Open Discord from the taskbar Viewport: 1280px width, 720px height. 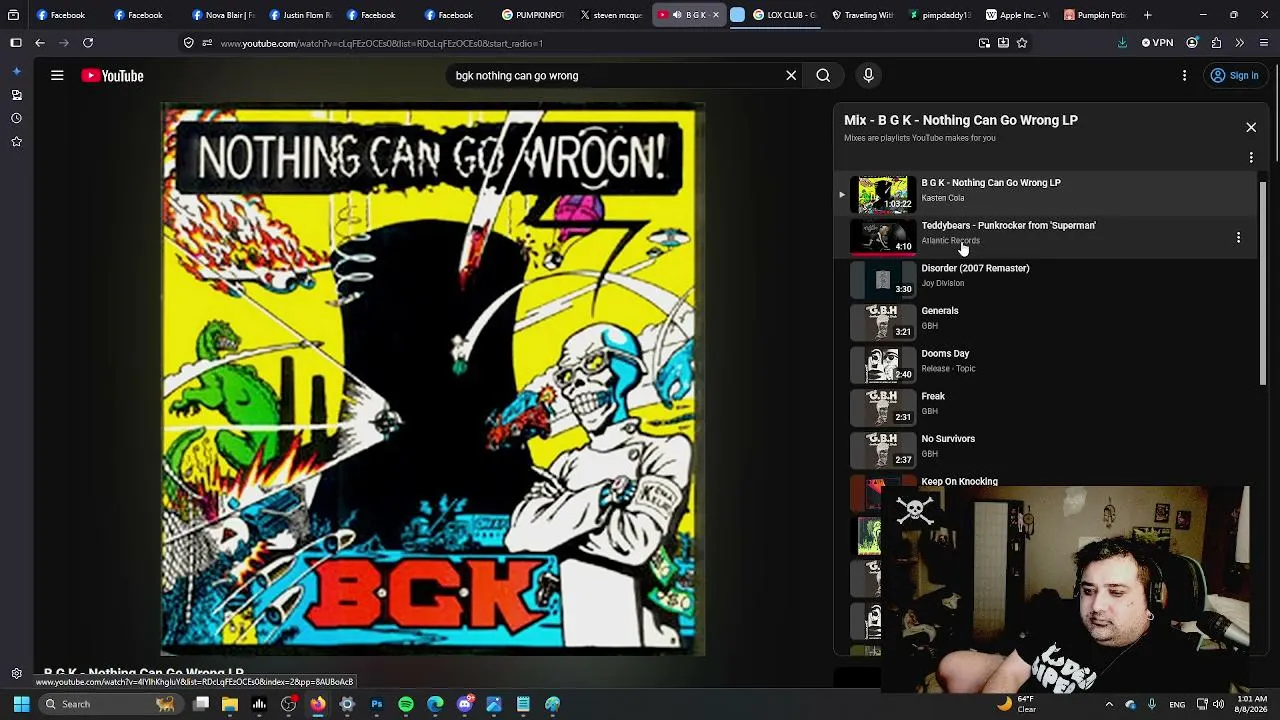(x=465, y=704)
